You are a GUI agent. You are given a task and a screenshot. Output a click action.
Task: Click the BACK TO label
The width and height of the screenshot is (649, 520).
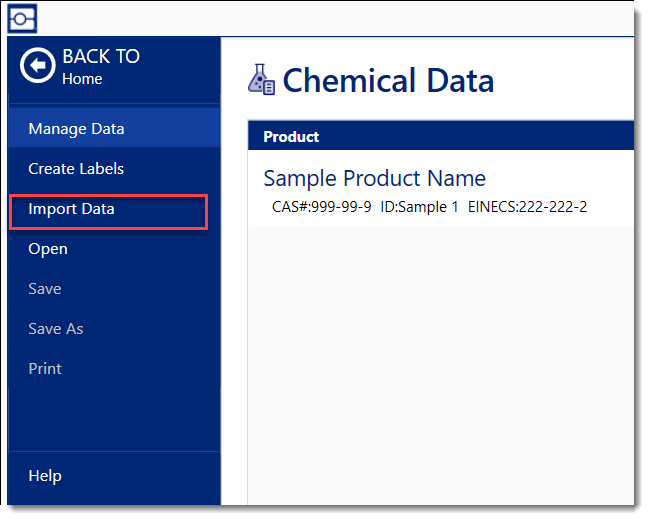[x=101, y=57]
